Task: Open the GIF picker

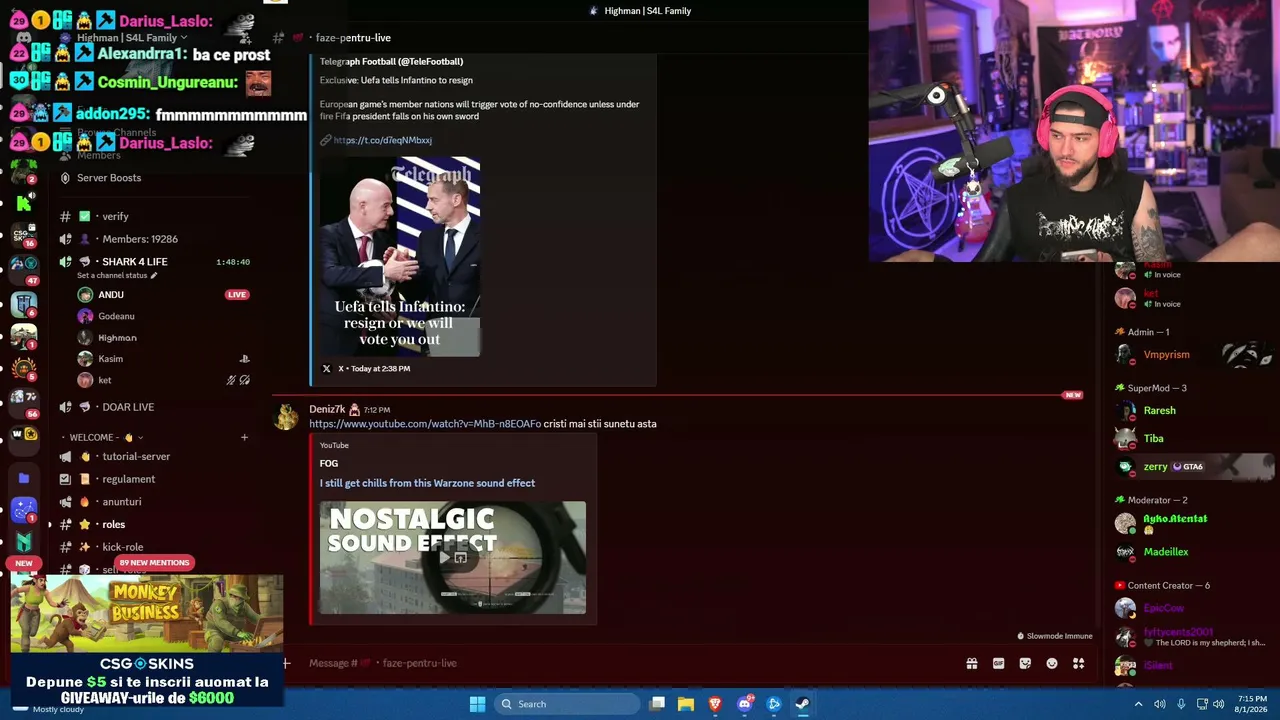Action: click(998, 663)
